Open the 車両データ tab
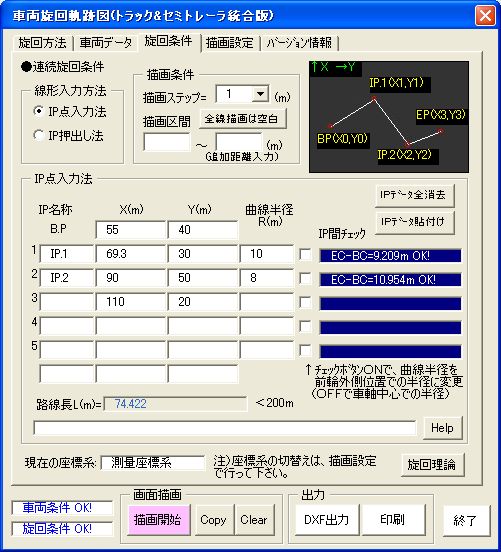This screenshot has height=552, width=501. pos(105,43)
